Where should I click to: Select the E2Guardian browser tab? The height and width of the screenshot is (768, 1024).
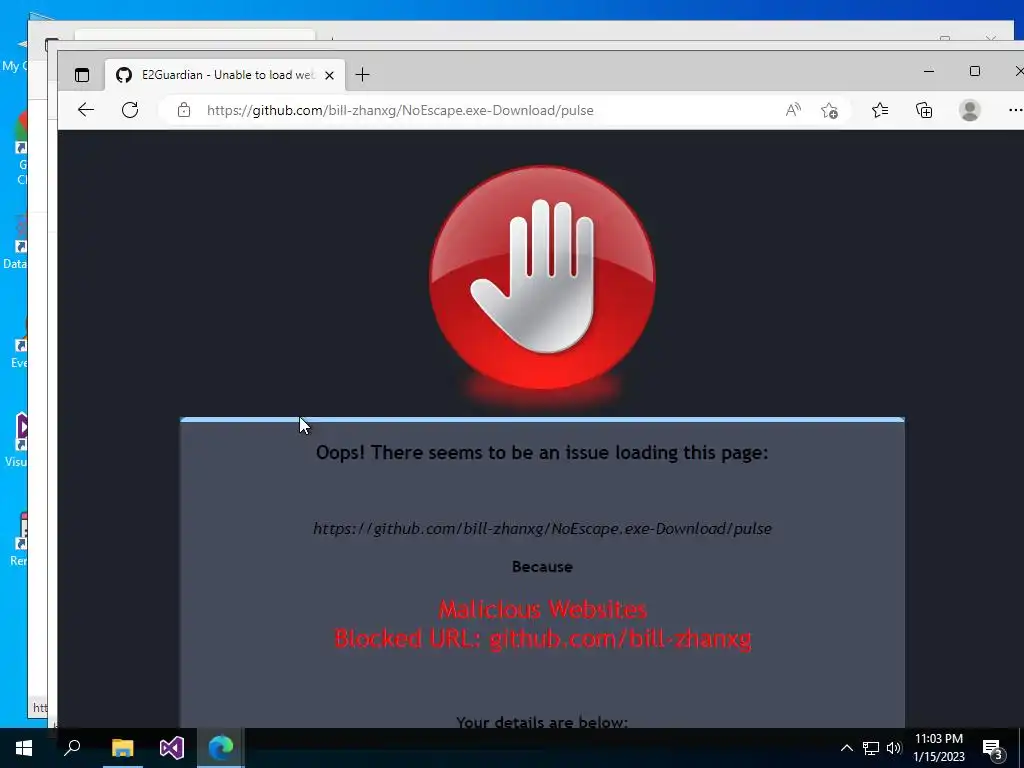[x=225, y=75]
